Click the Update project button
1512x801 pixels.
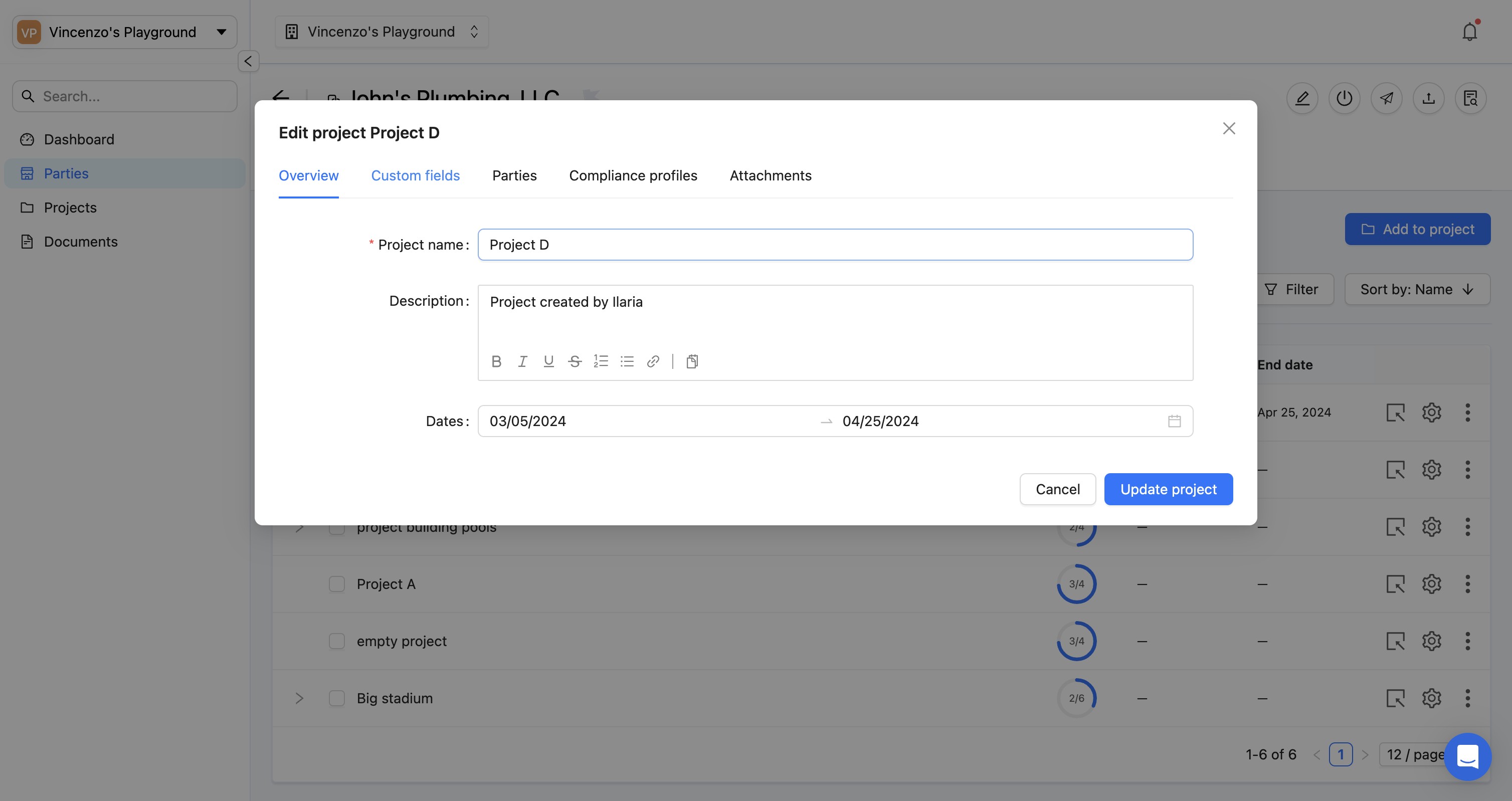(x=1168, y=489)
